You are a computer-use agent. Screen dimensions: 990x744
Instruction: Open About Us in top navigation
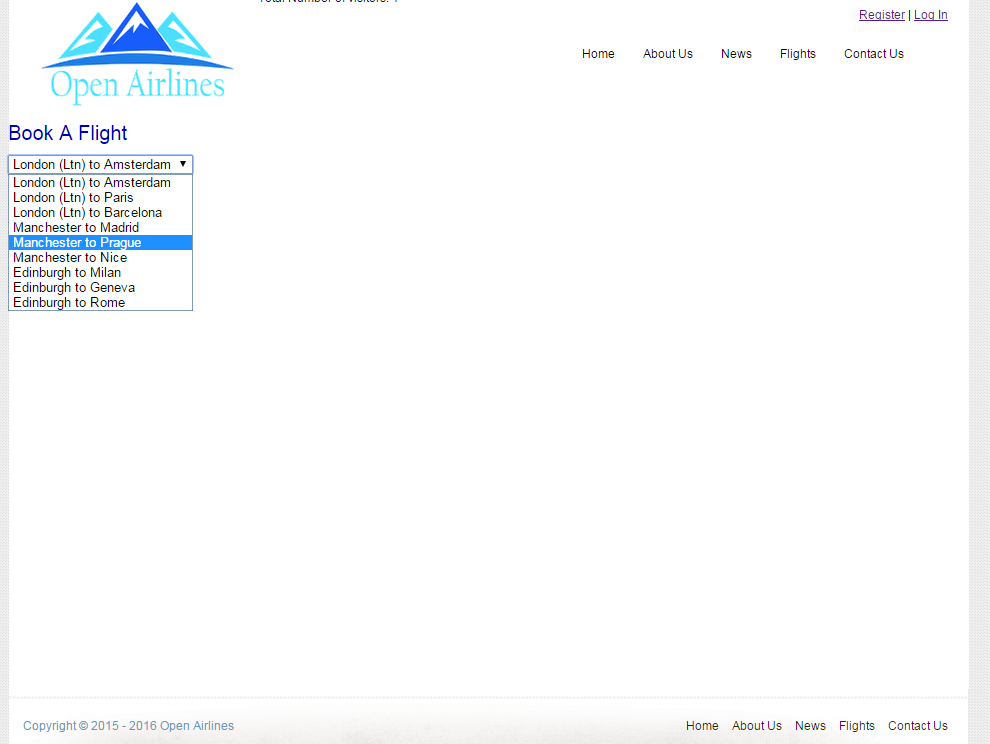coord(667,54)
